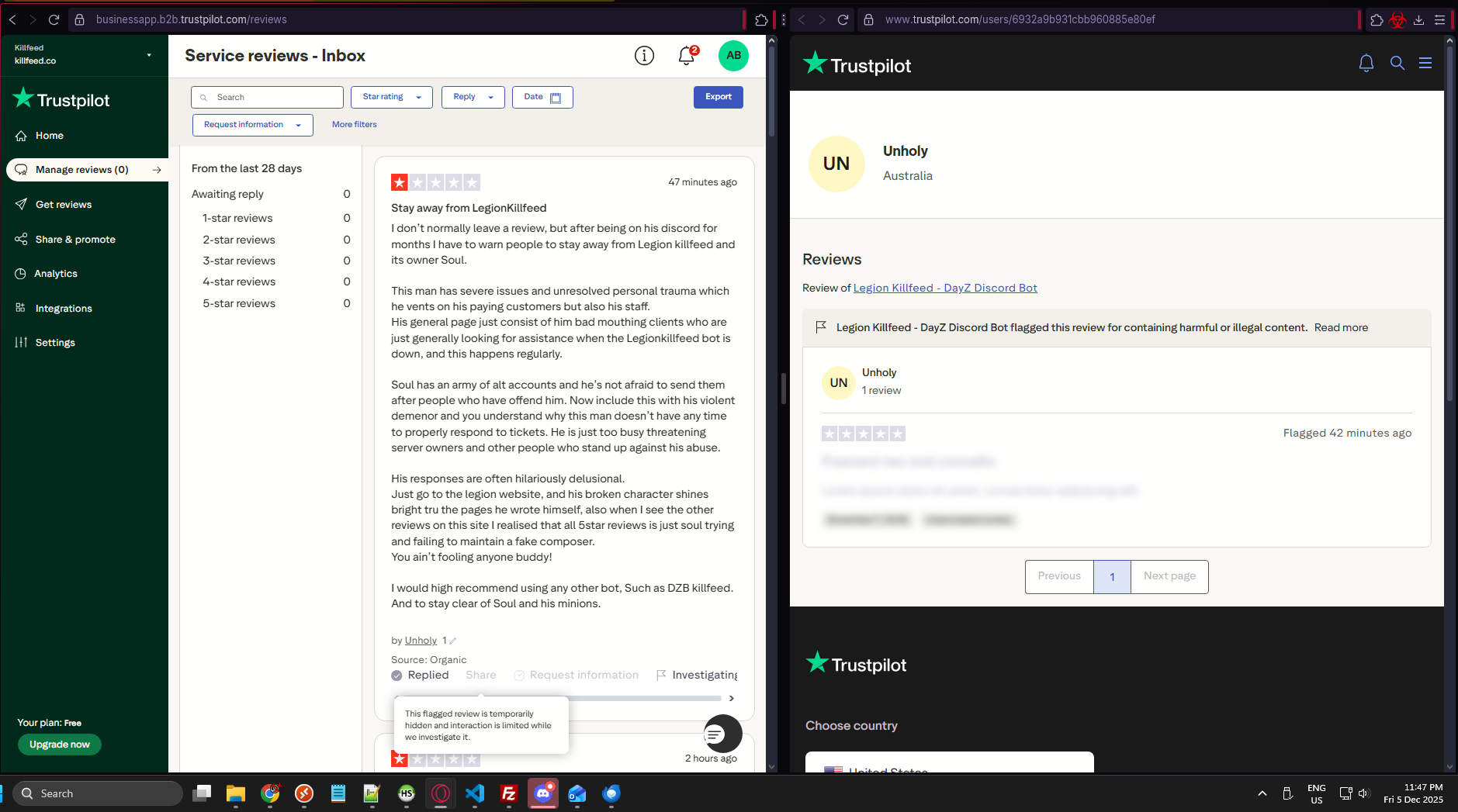Open the Date filter picker
The image size is (1458, 812).
pos(542,97)
